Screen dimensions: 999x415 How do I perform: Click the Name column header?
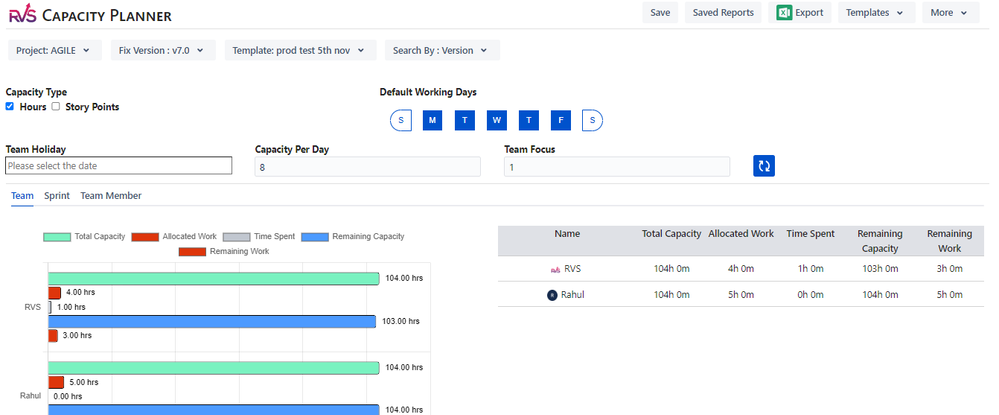(x=567, y=234)
